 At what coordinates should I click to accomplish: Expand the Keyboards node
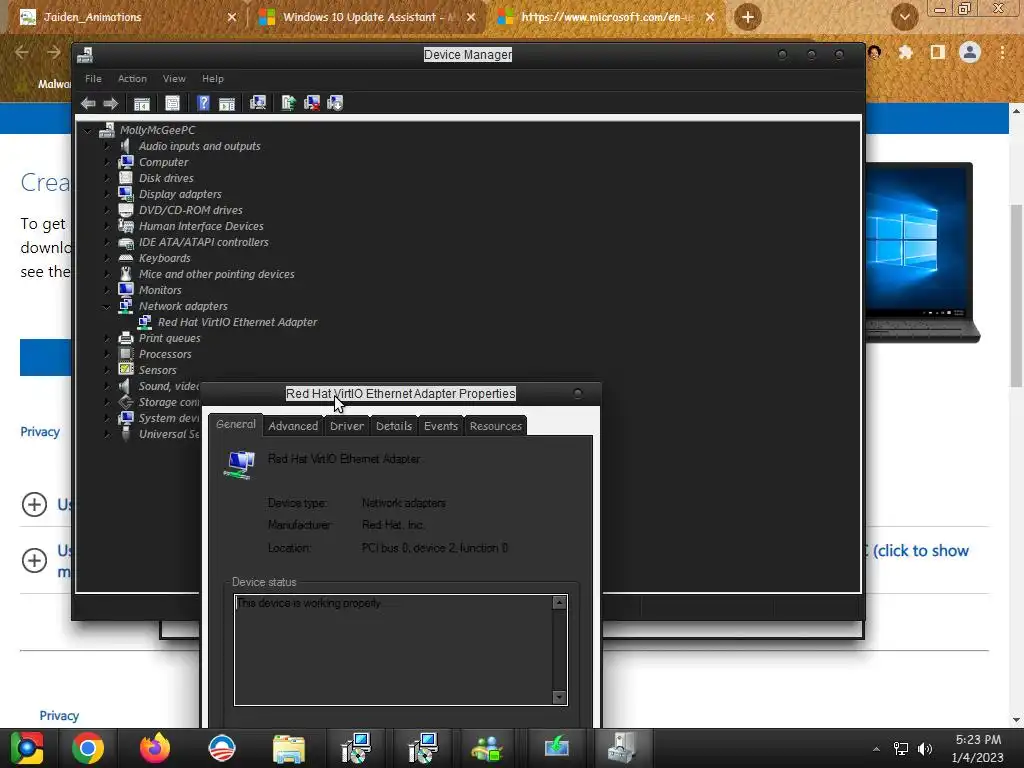(107, 258)
